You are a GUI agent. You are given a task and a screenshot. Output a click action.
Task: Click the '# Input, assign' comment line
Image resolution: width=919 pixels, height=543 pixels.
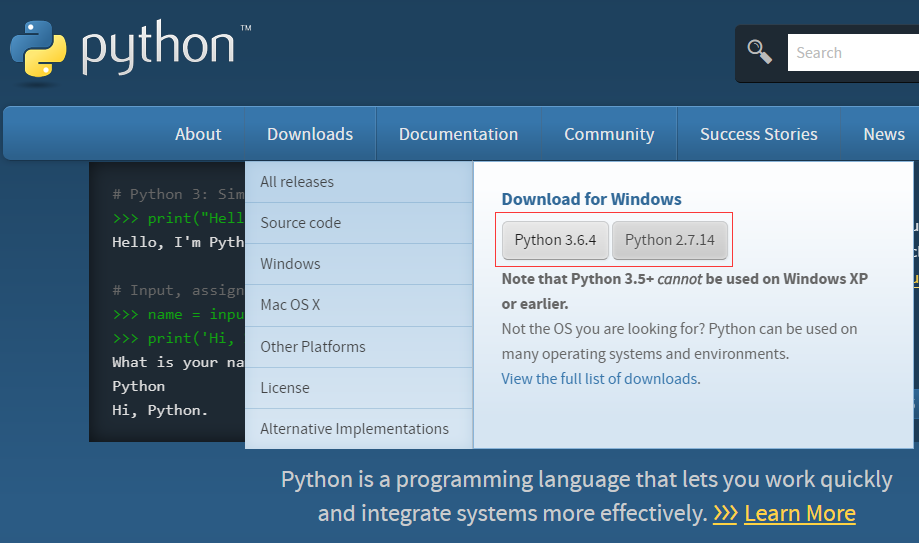click(x=178, y=290)
